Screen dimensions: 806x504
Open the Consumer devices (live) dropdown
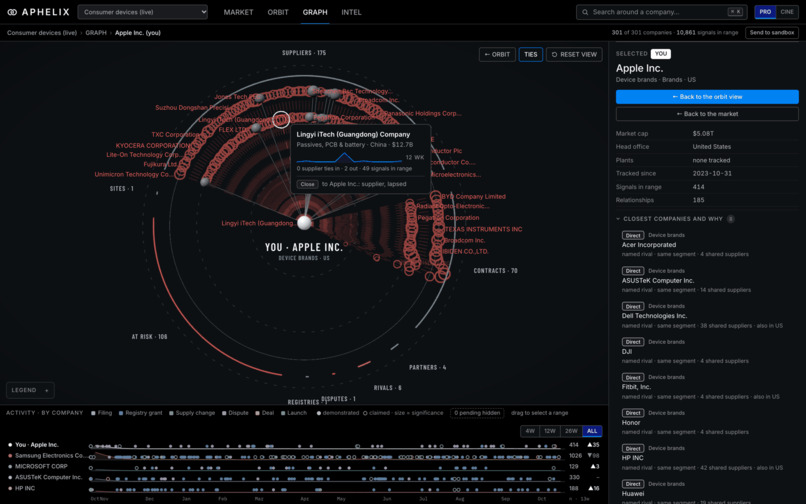pyautogui.click(x=142, y=12)
